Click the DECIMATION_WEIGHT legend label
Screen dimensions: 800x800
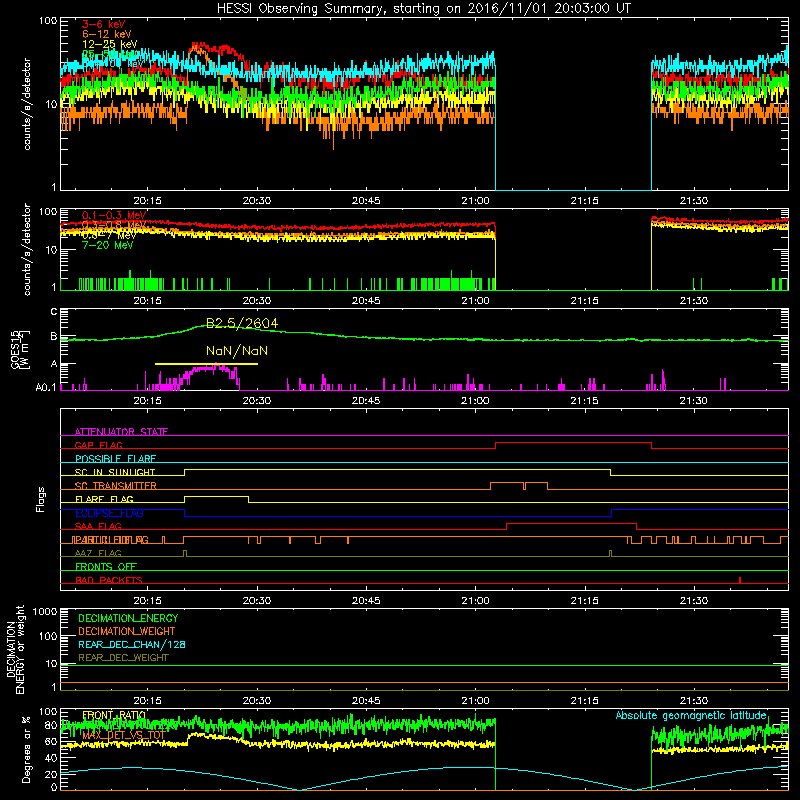(x=127, y=631)
